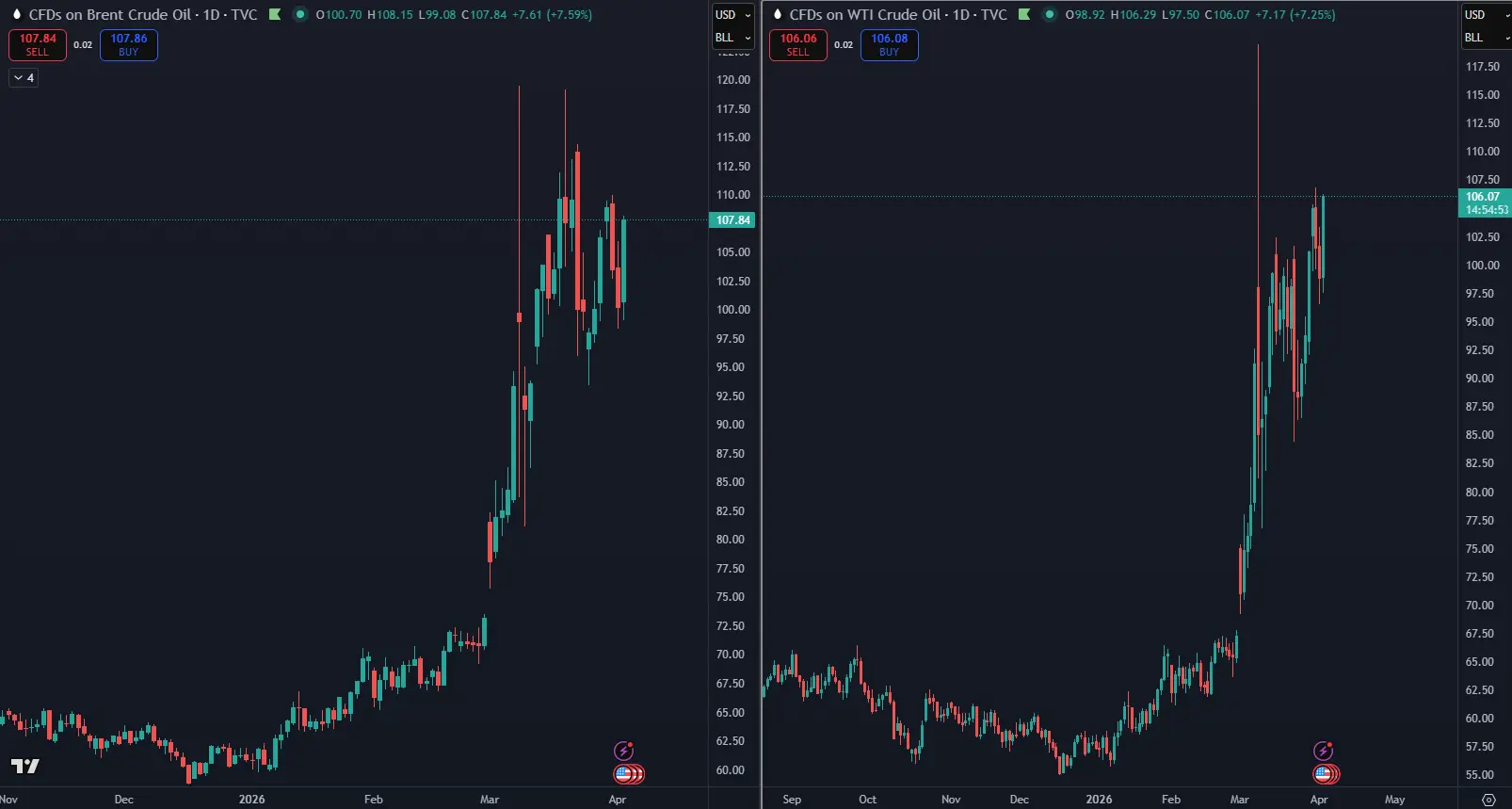Viewport: 1512px width, 809px height.
Task: Click the US flag economic events icon on Brent chart
Action: [625, 774]
